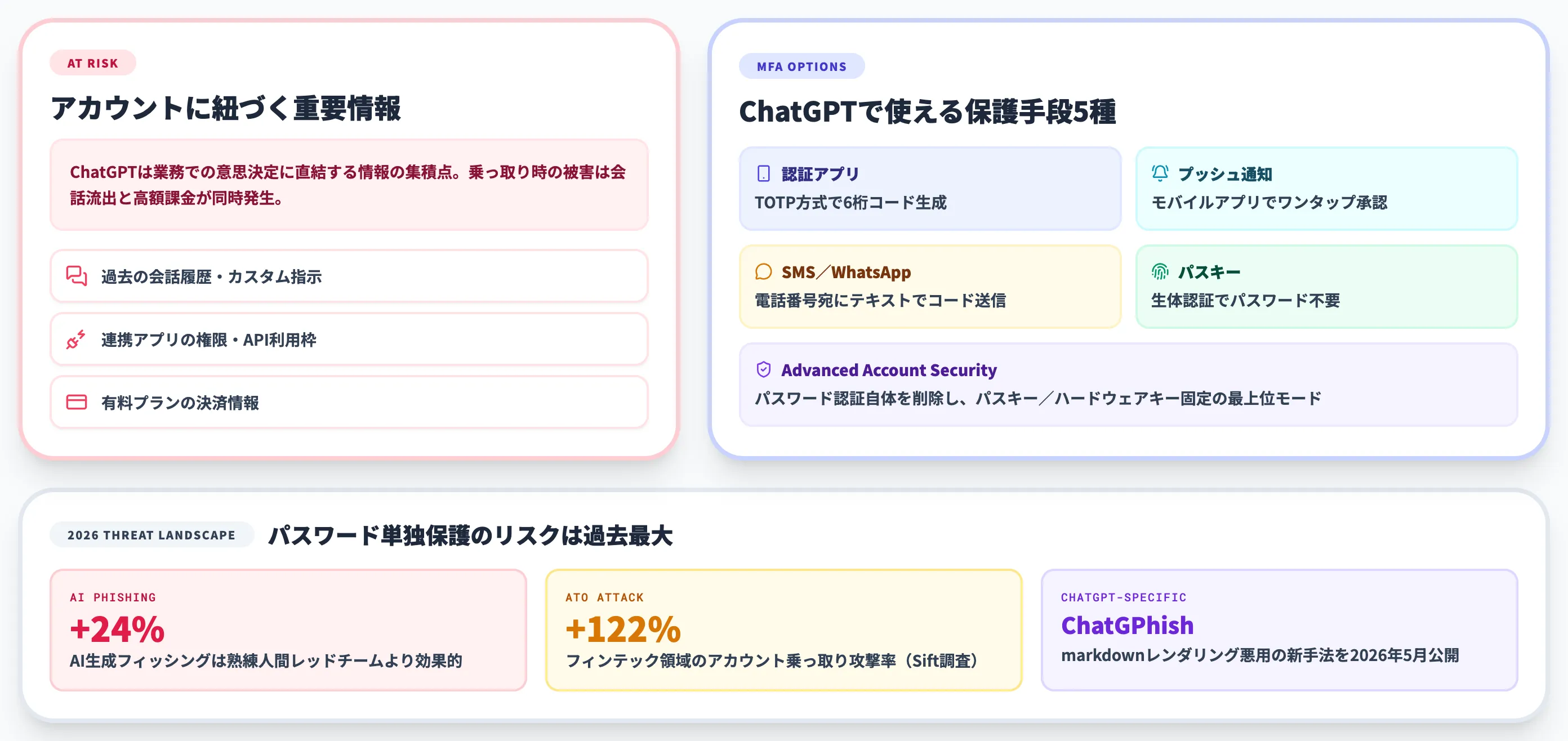Click the CHATGPT-SPECIFIC label
Screen dimensions: 1568x741
tap(1124, 597)
